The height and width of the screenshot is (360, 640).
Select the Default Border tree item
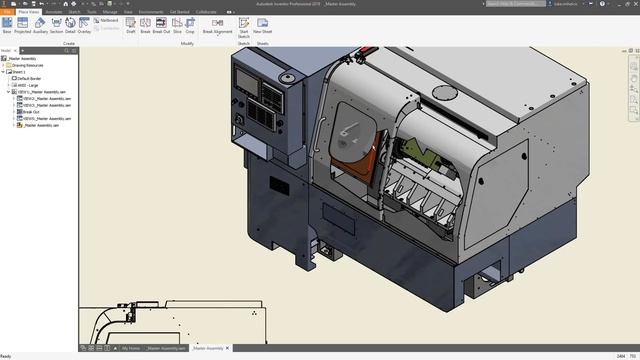tap(26, 78)
